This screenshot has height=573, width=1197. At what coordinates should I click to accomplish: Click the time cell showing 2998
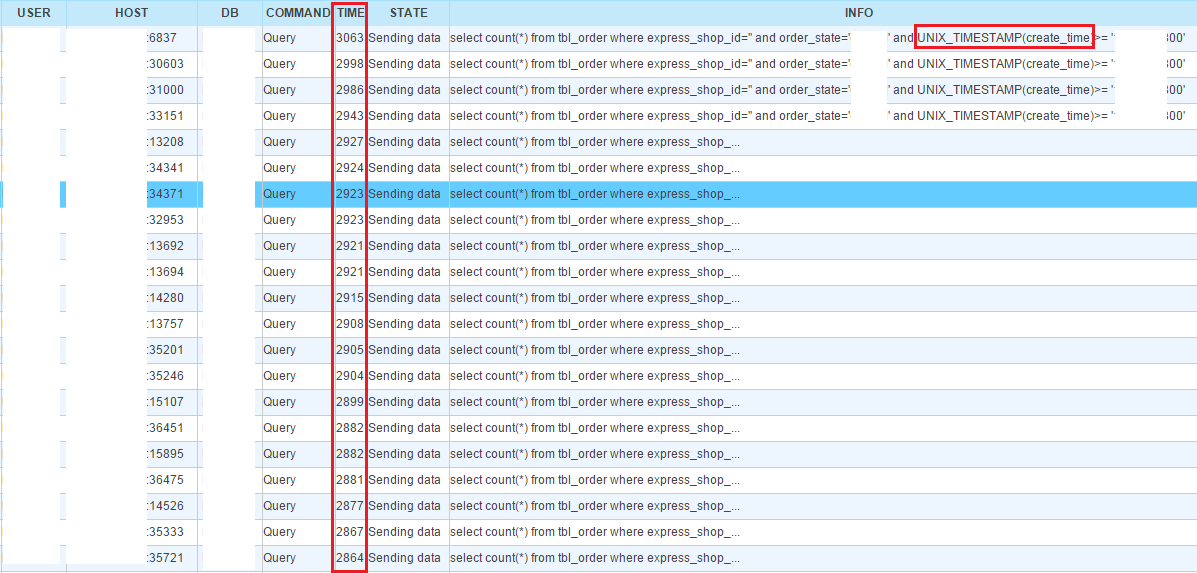[350, 64]
